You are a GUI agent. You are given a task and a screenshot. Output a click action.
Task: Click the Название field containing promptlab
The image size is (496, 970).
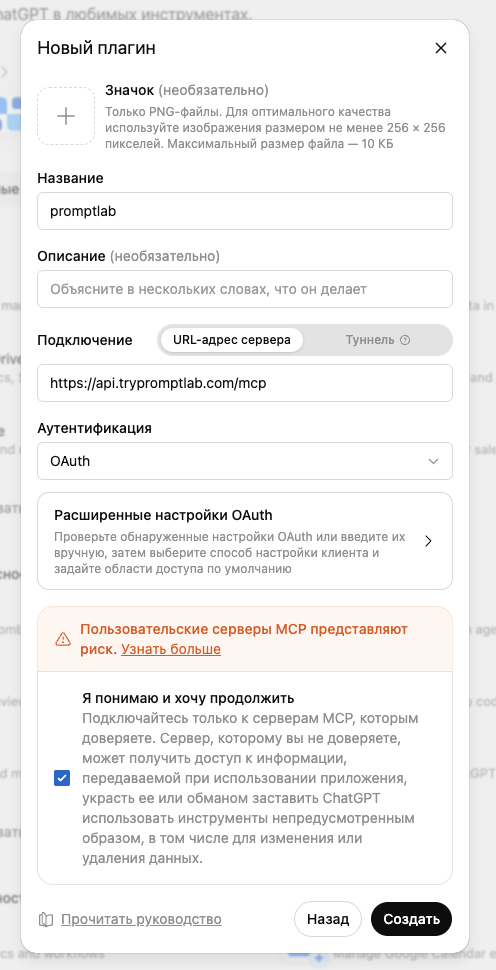(245, 211)
